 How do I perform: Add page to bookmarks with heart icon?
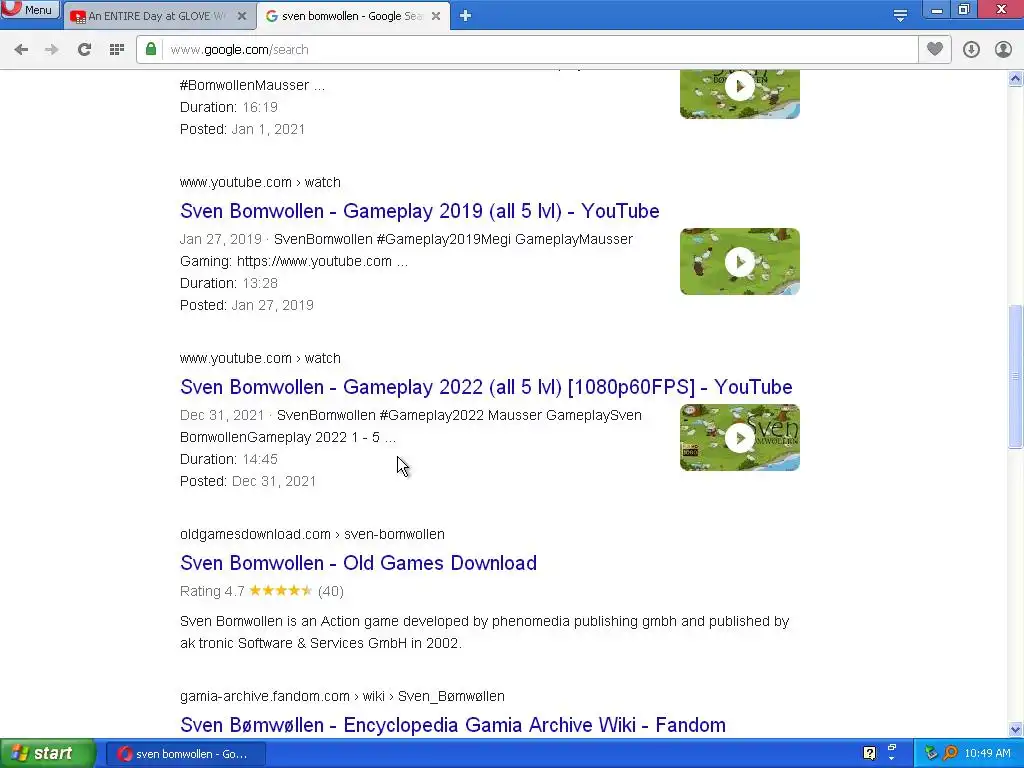935,49
